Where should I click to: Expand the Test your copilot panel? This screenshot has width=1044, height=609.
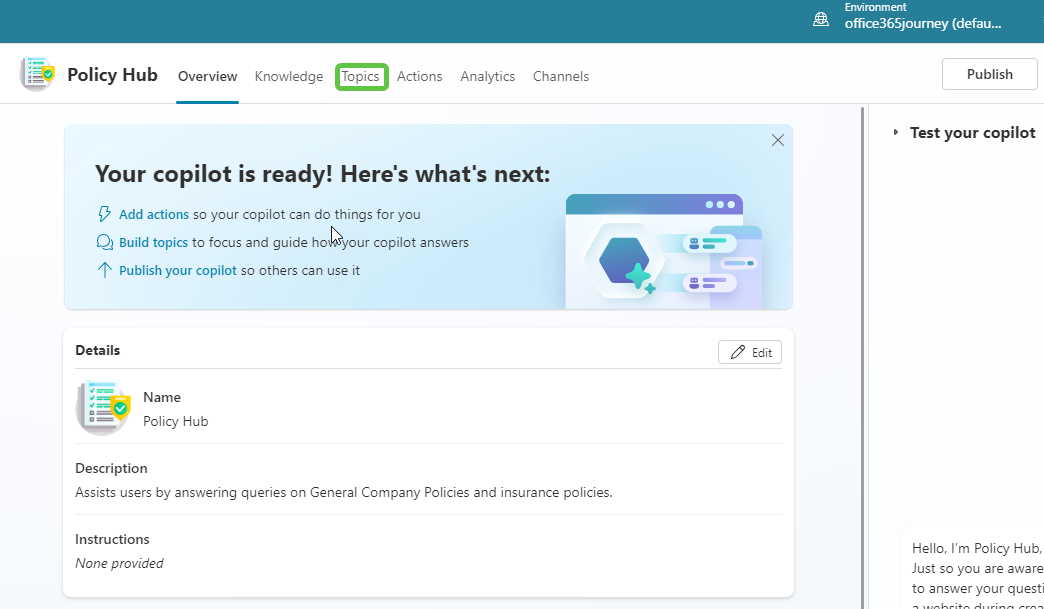(897, 132)
